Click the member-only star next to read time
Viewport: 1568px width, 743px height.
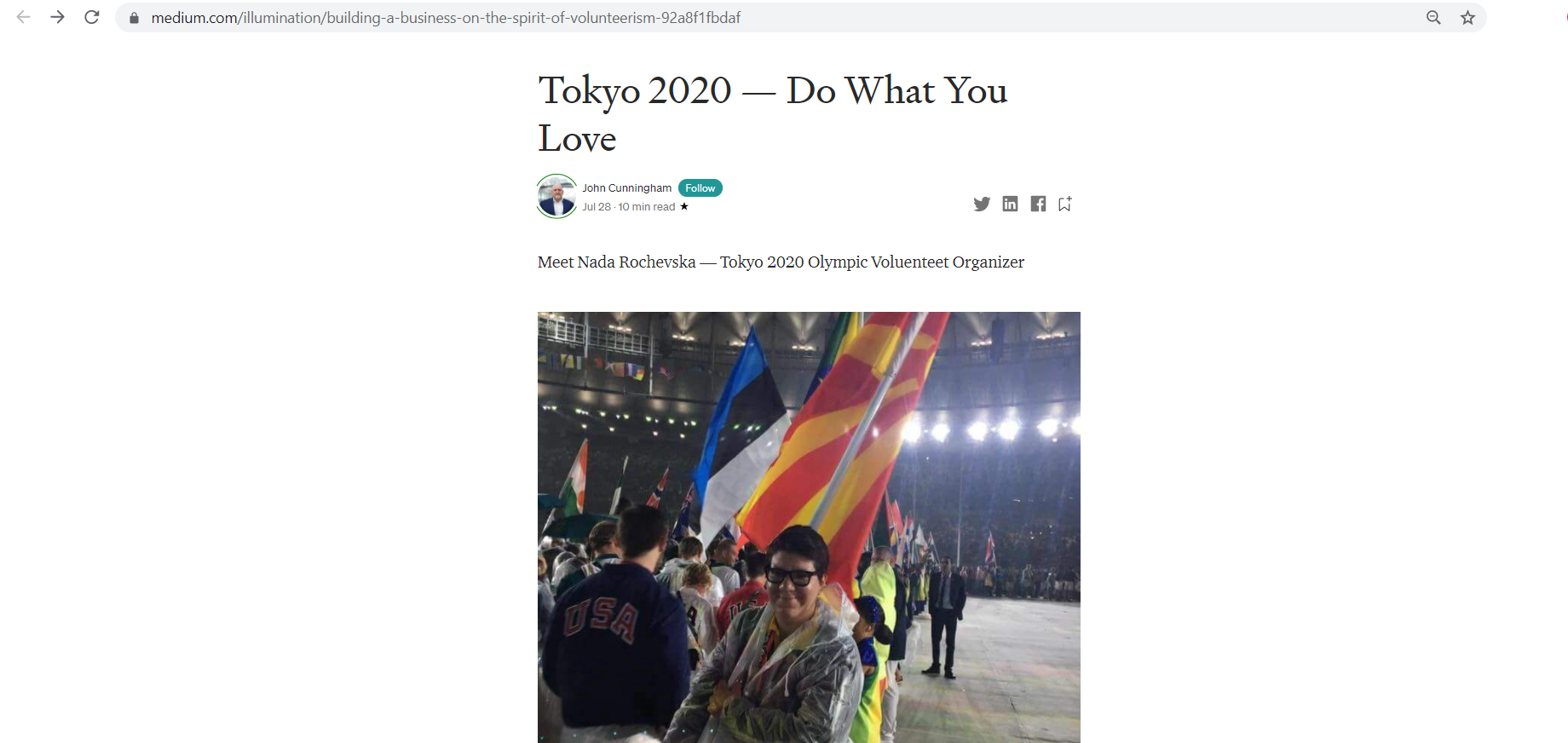[x=684, y=206]
